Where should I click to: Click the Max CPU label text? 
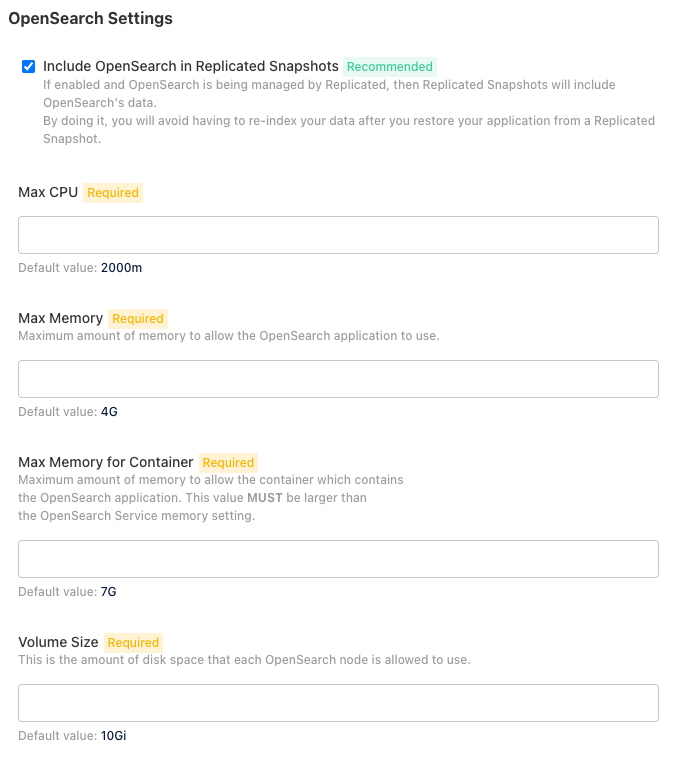click(x=48, y=192)
